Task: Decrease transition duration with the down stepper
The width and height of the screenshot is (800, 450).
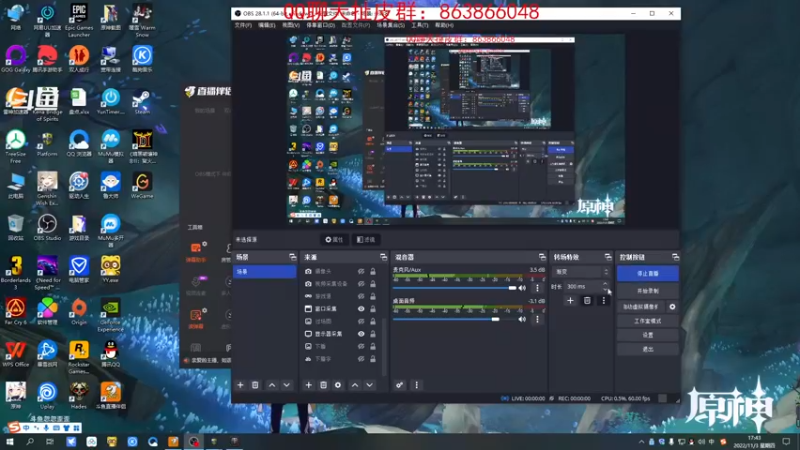Action: 605,289
